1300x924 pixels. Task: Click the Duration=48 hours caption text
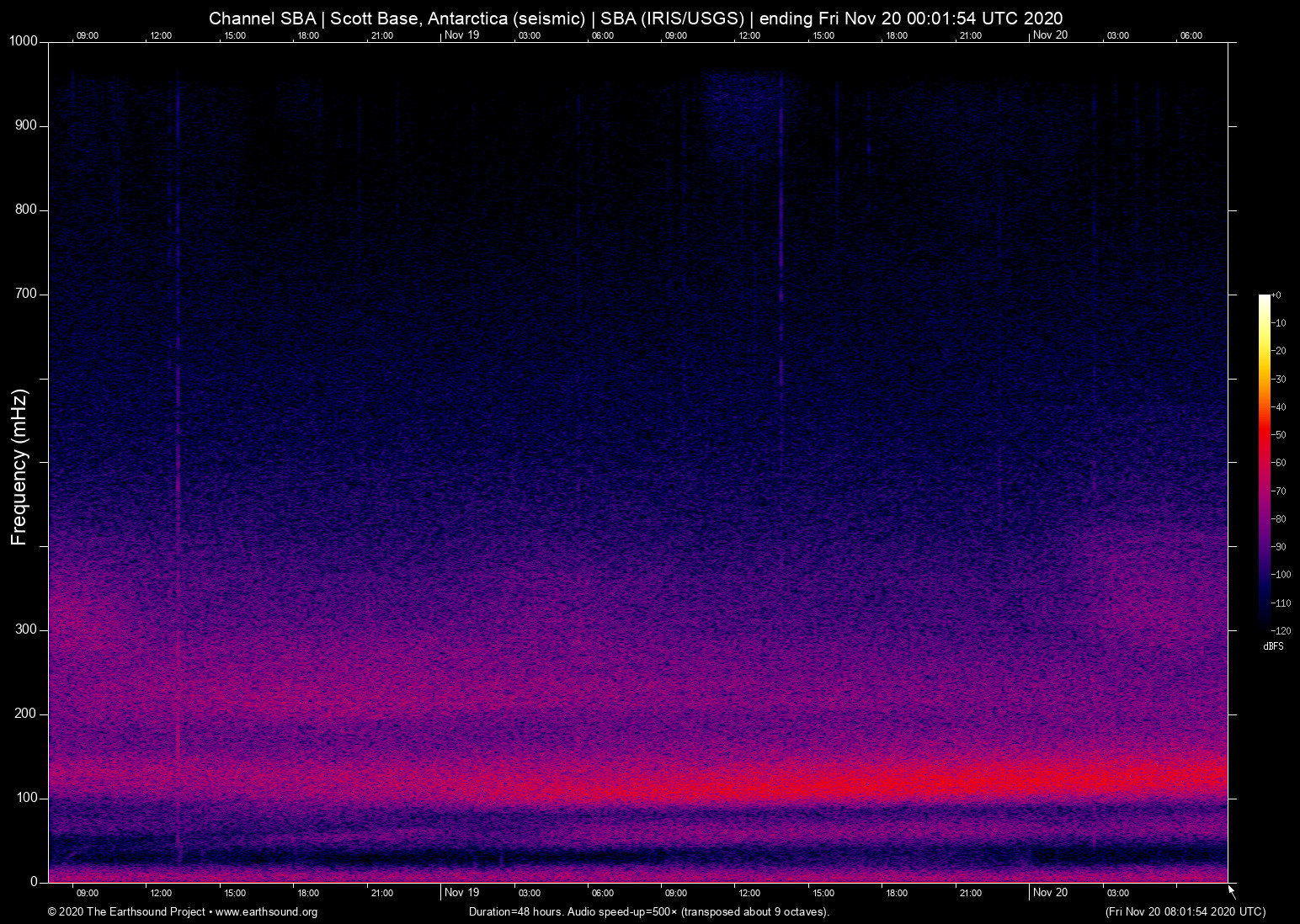648,912
